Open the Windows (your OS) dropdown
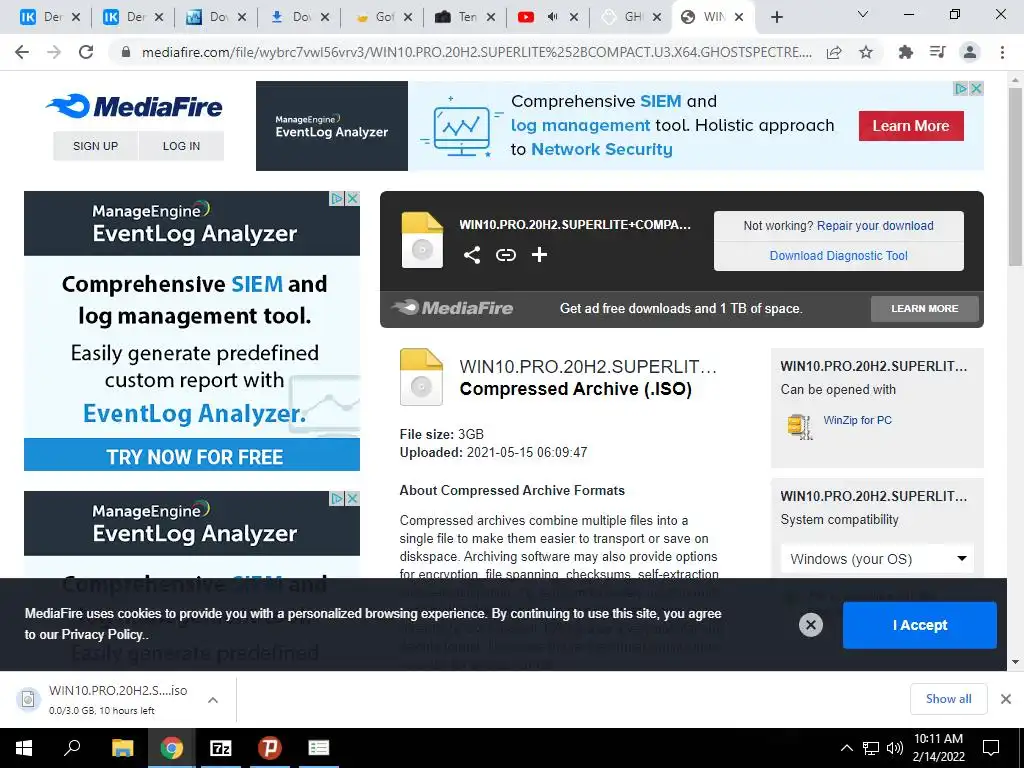Image resolution: width=1024 pixels, height=768 pixels. (x=877, y=559)
